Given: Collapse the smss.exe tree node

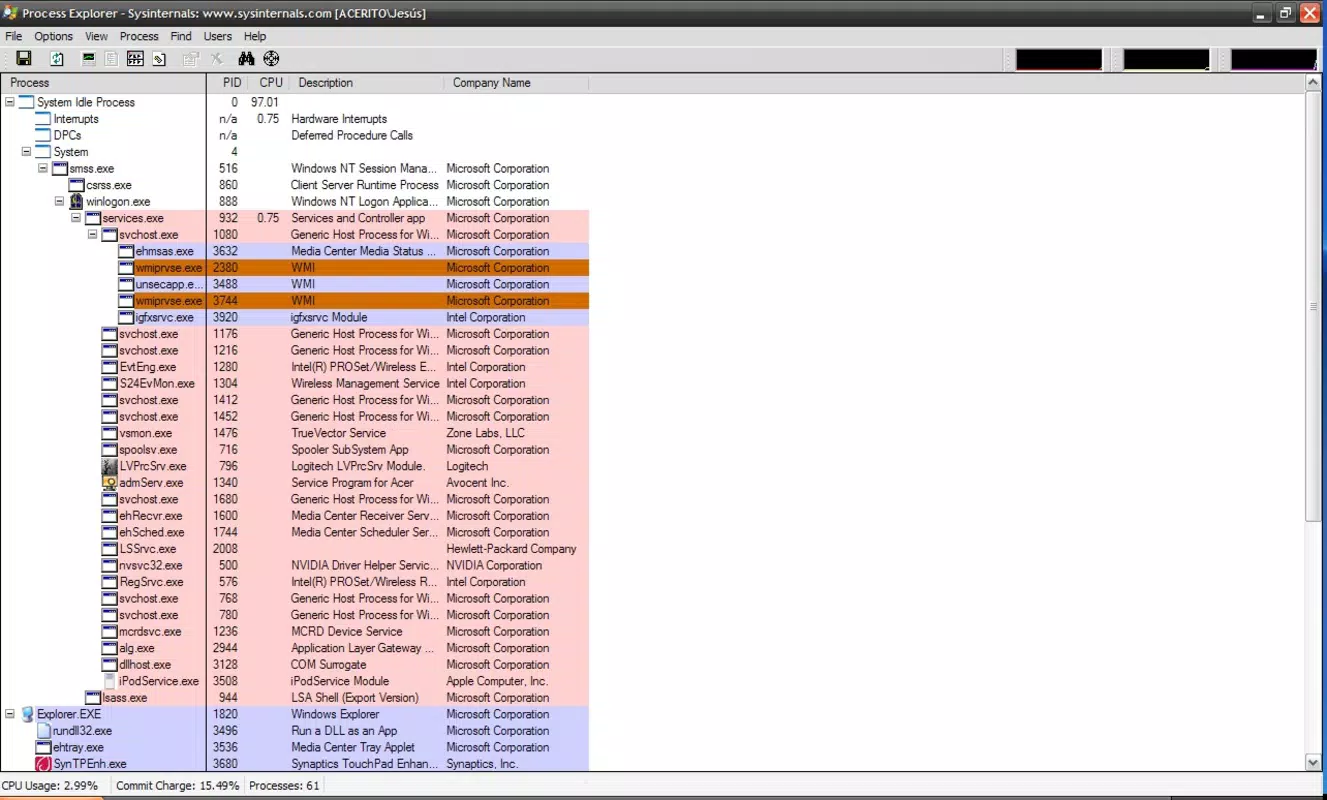Looking at the screenshot, I should pyautogui.click(x=43, y=168).
